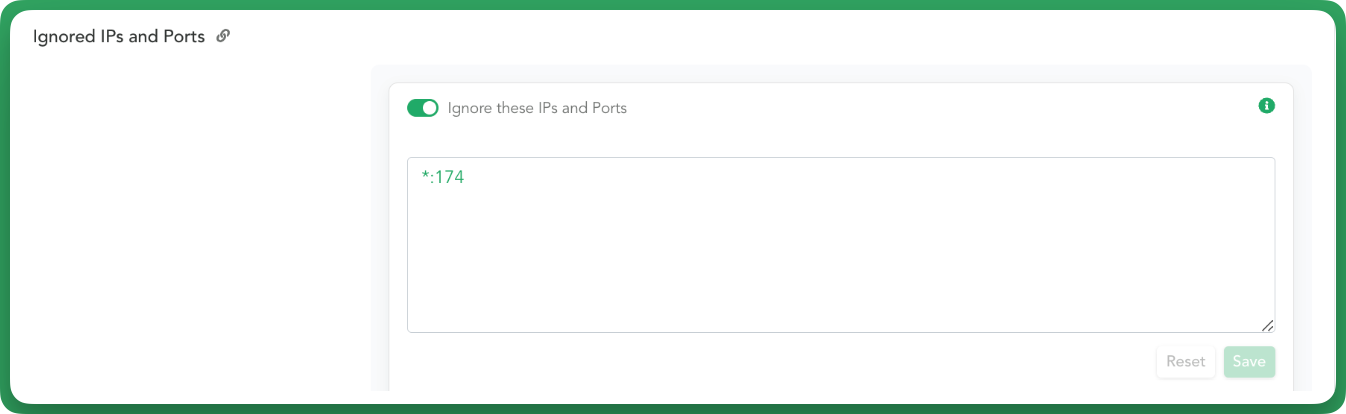
Task: Place cursor after the *:174 entry
Action: (x=466, y=178)
